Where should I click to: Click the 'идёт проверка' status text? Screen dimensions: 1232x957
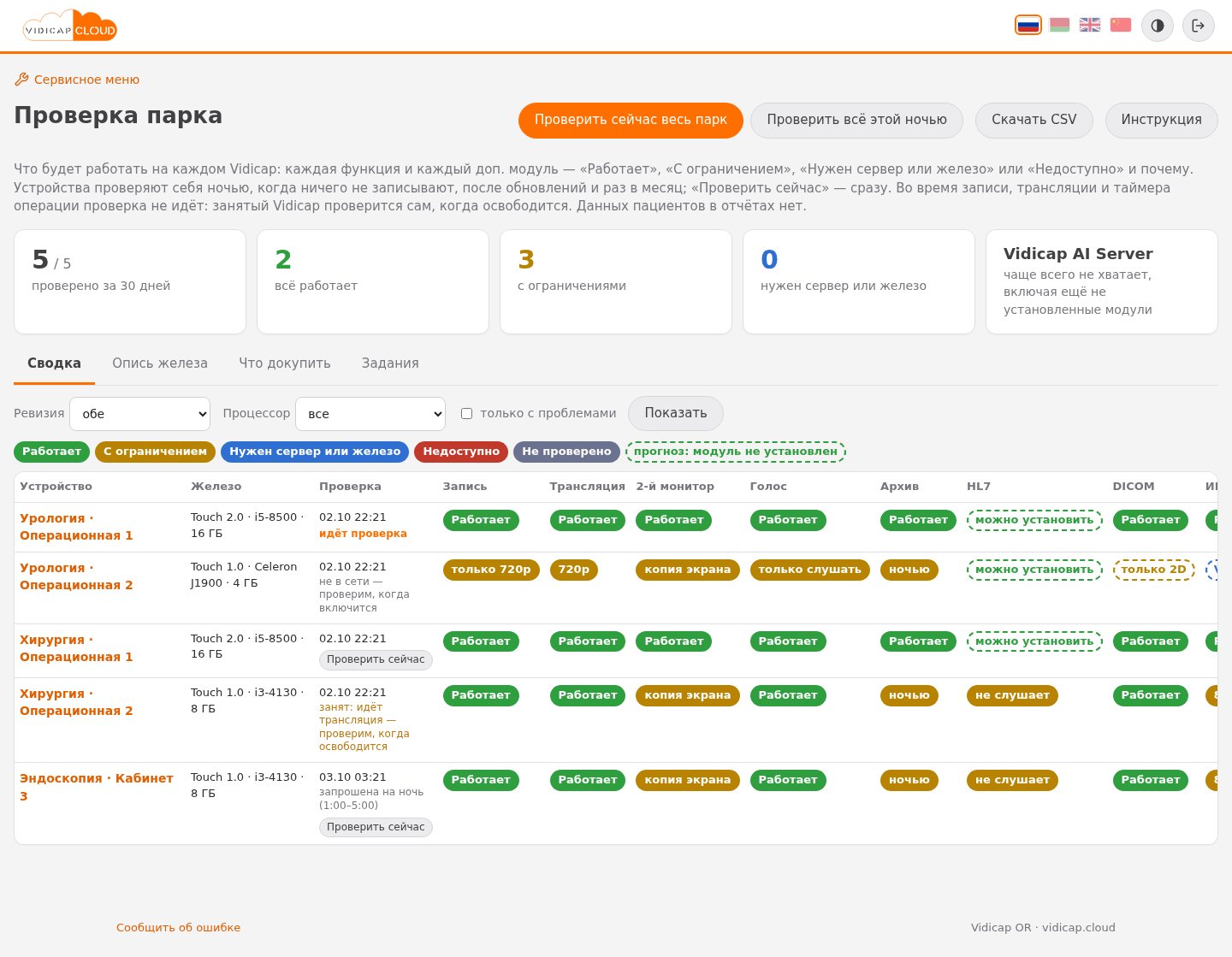point(363,534)
